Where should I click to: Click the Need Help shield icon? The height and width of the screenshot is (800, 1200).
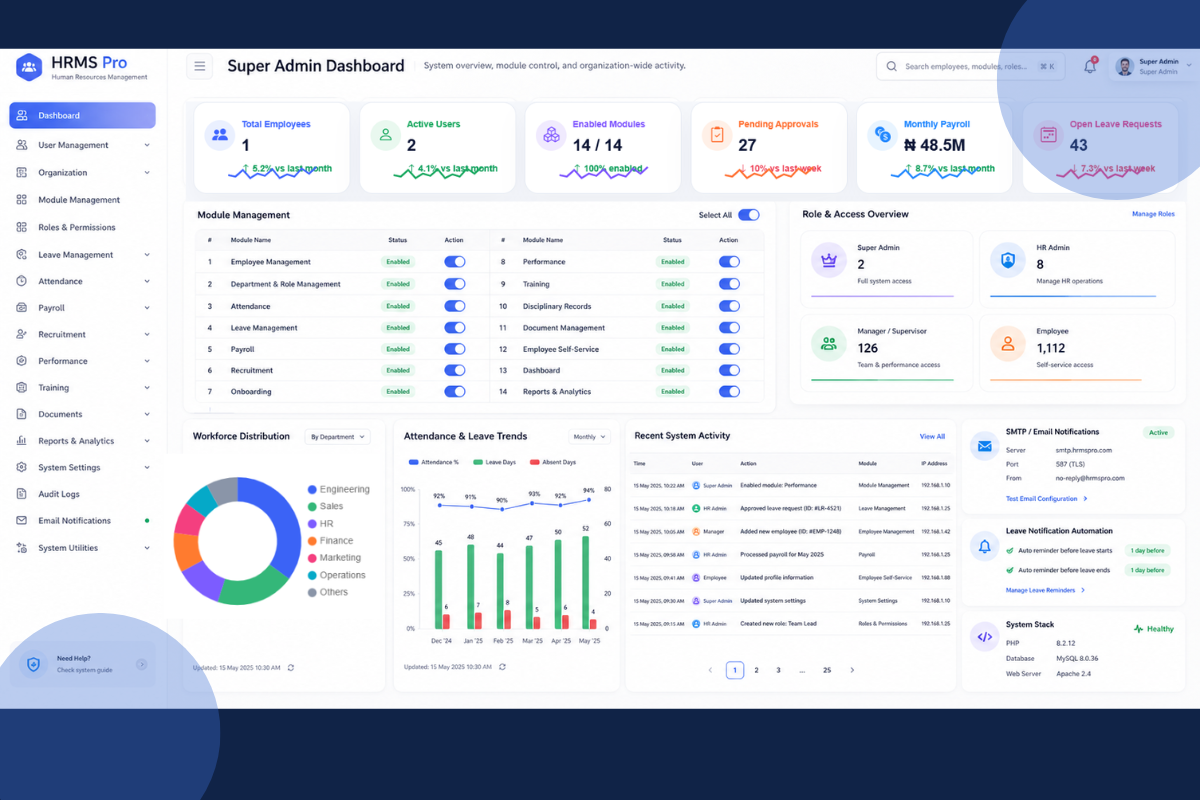tap(33, 664)
